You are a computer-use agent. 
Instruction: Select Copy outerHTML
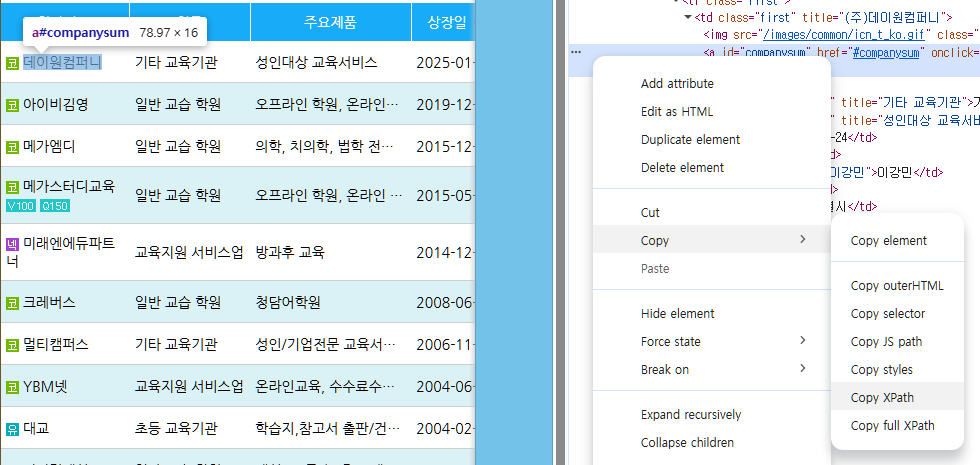(x=898, y=286)
